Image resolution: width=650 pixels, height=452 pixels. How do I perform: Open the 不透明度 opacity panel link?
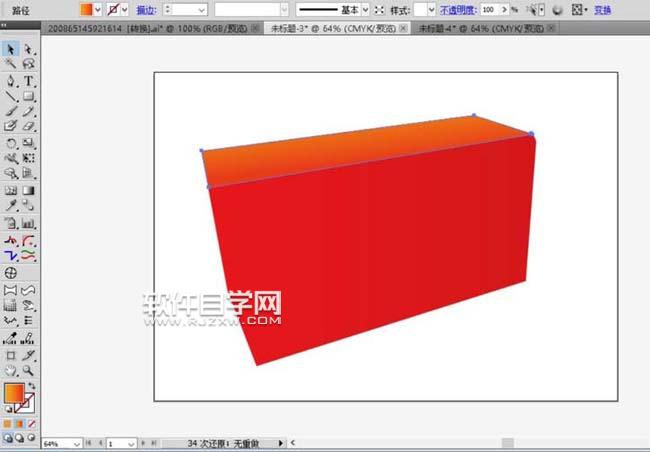pyautogui.click(x=458, y=10)
